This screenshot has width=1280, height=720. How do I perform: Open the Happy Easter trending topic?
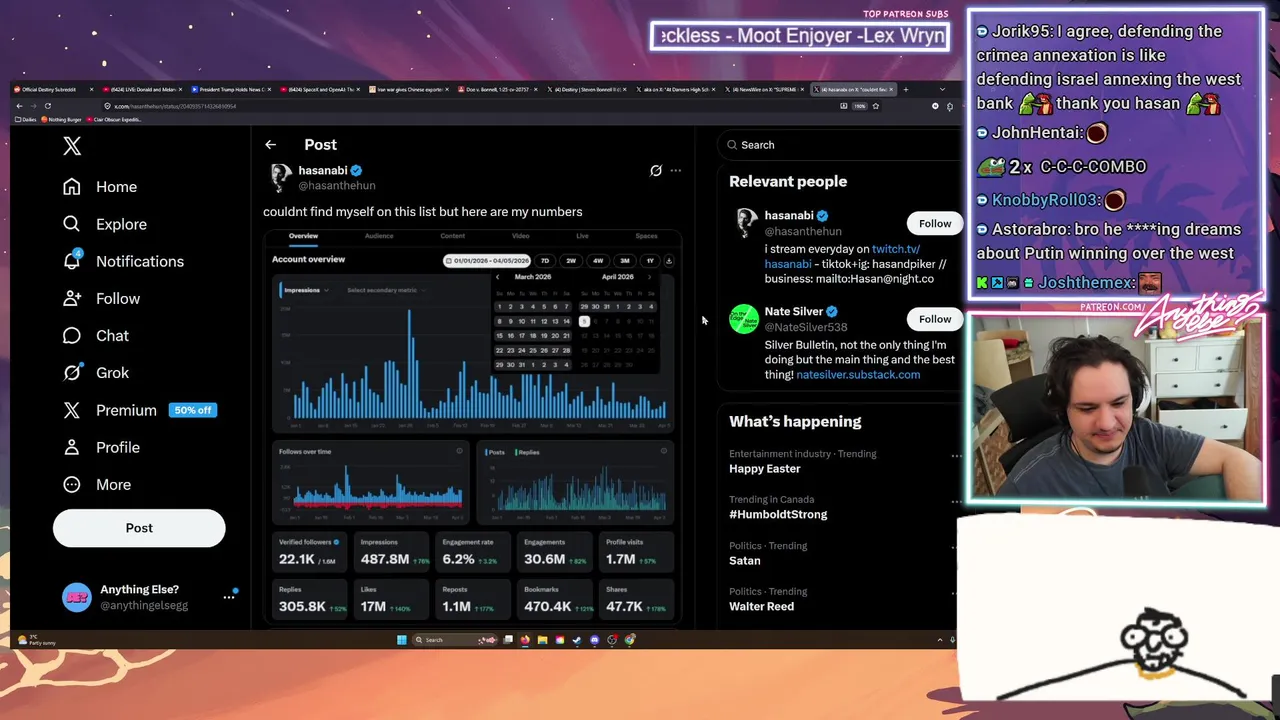[765, 468]
